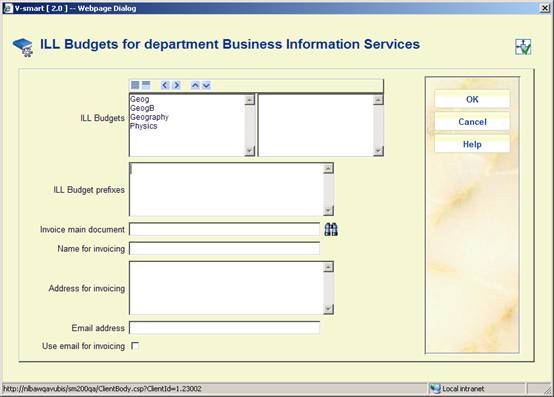Focus the Email address input field
Viewport: 554px width, 397px height.
point(225,328)
